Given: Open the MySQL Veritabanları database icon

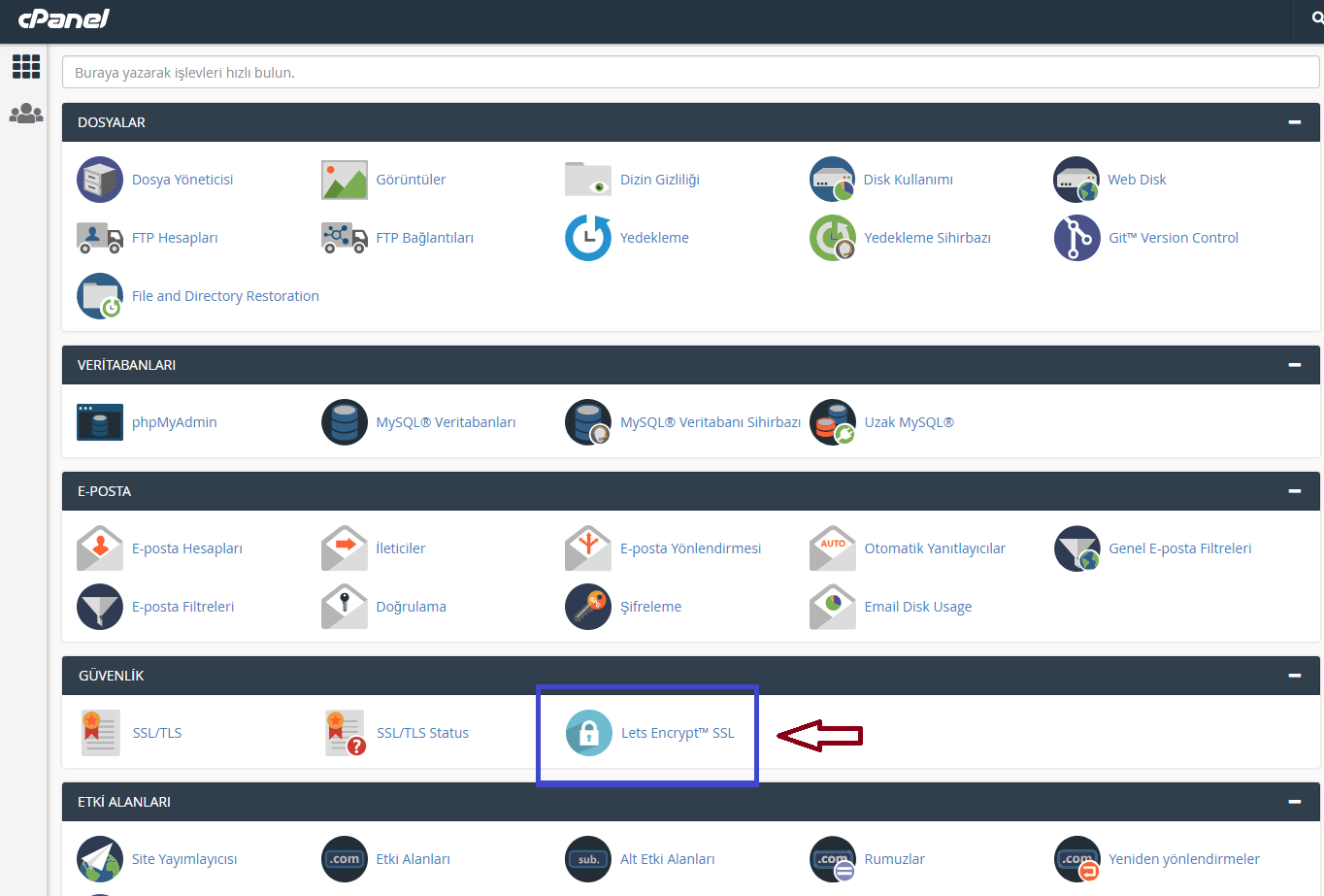Looking at the screenshot, I should pyautogui.click(x=345, y=422).
